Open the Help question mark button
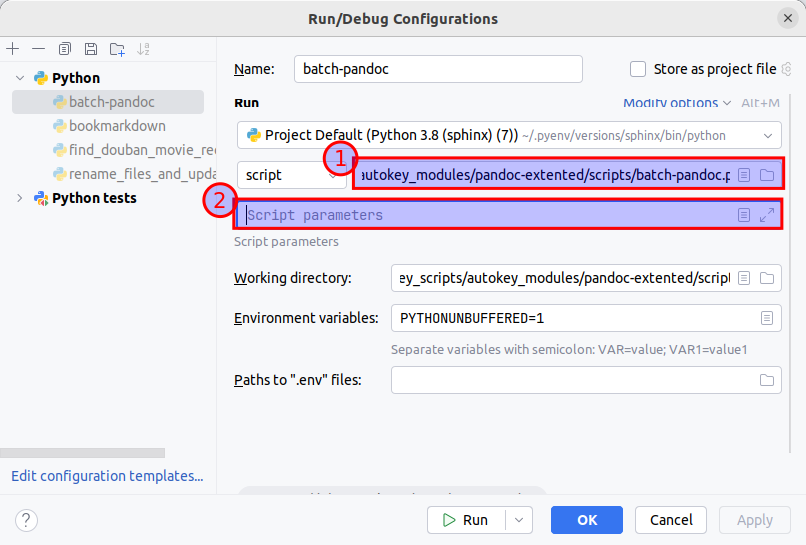 (x=27, y=520)
